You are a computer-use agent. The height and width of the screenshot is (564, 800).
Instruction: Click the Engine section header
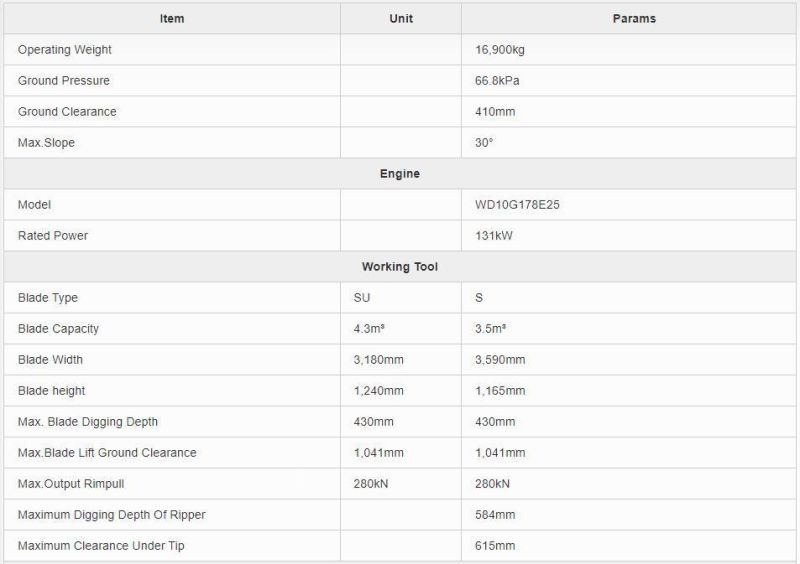[400, 174]
